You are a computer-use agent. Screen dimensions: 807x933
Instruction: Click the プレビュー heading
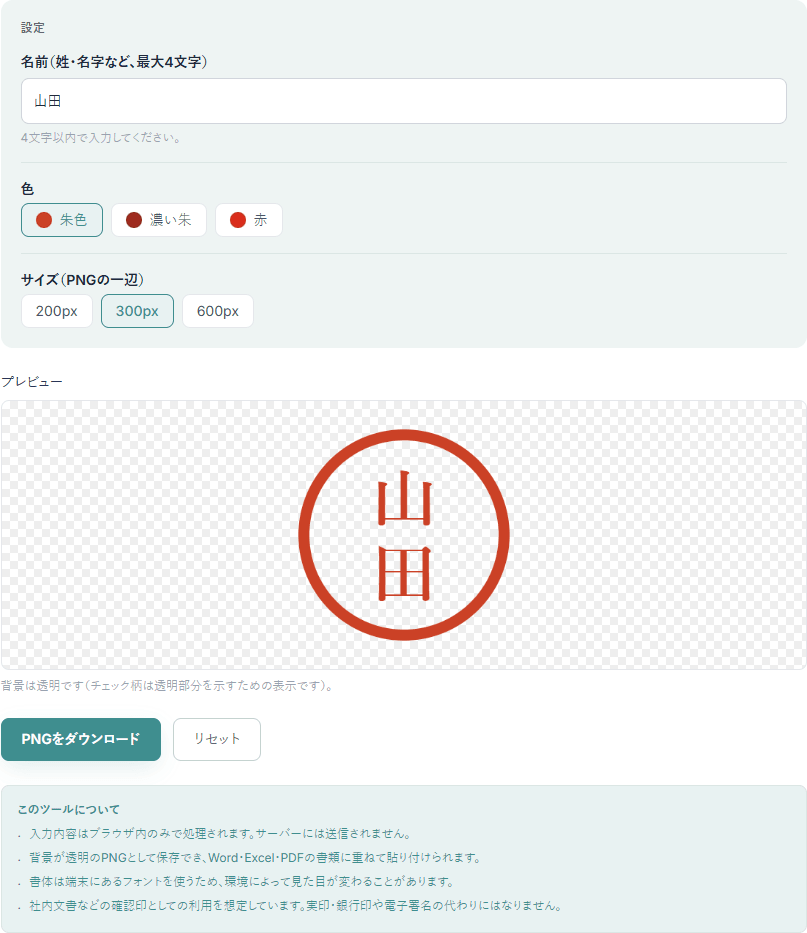click(32, 381)
